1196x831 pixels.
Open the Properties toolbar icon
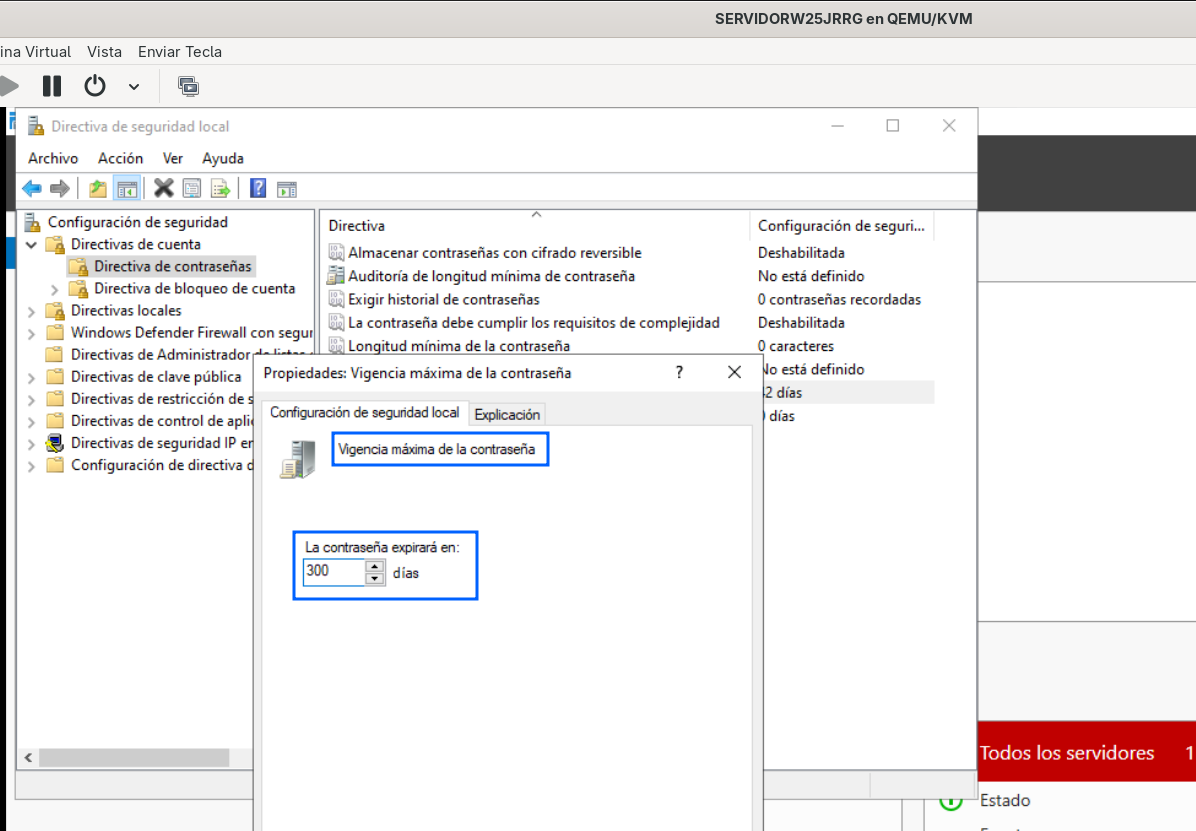[191, 188]
